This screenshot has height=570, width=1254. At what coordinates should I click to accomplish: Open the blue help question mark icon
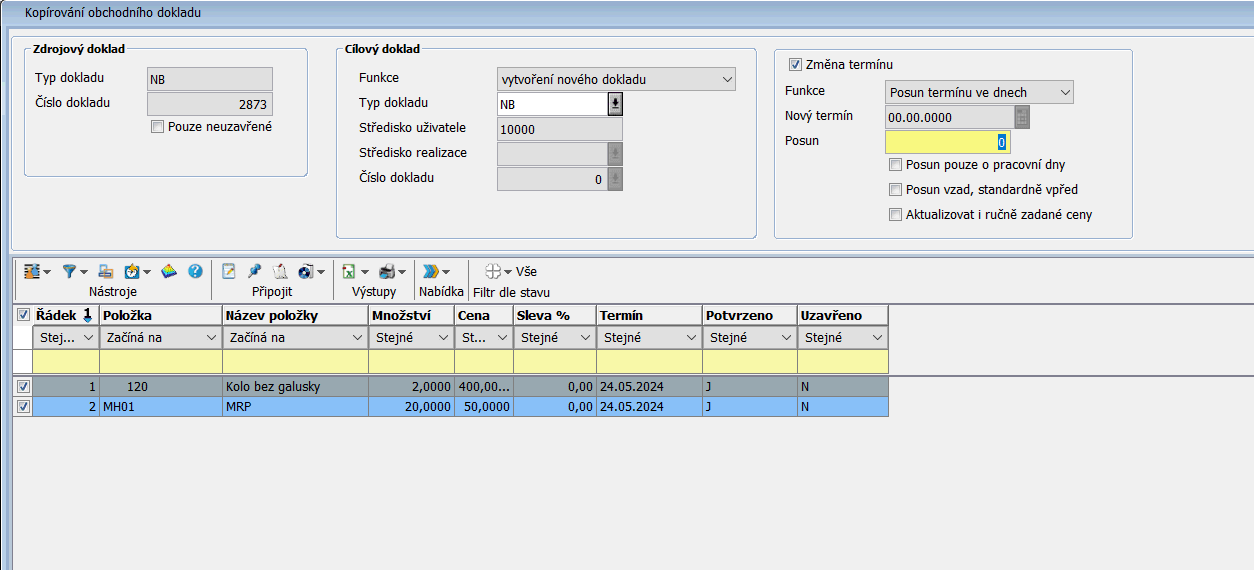(195, 271)
